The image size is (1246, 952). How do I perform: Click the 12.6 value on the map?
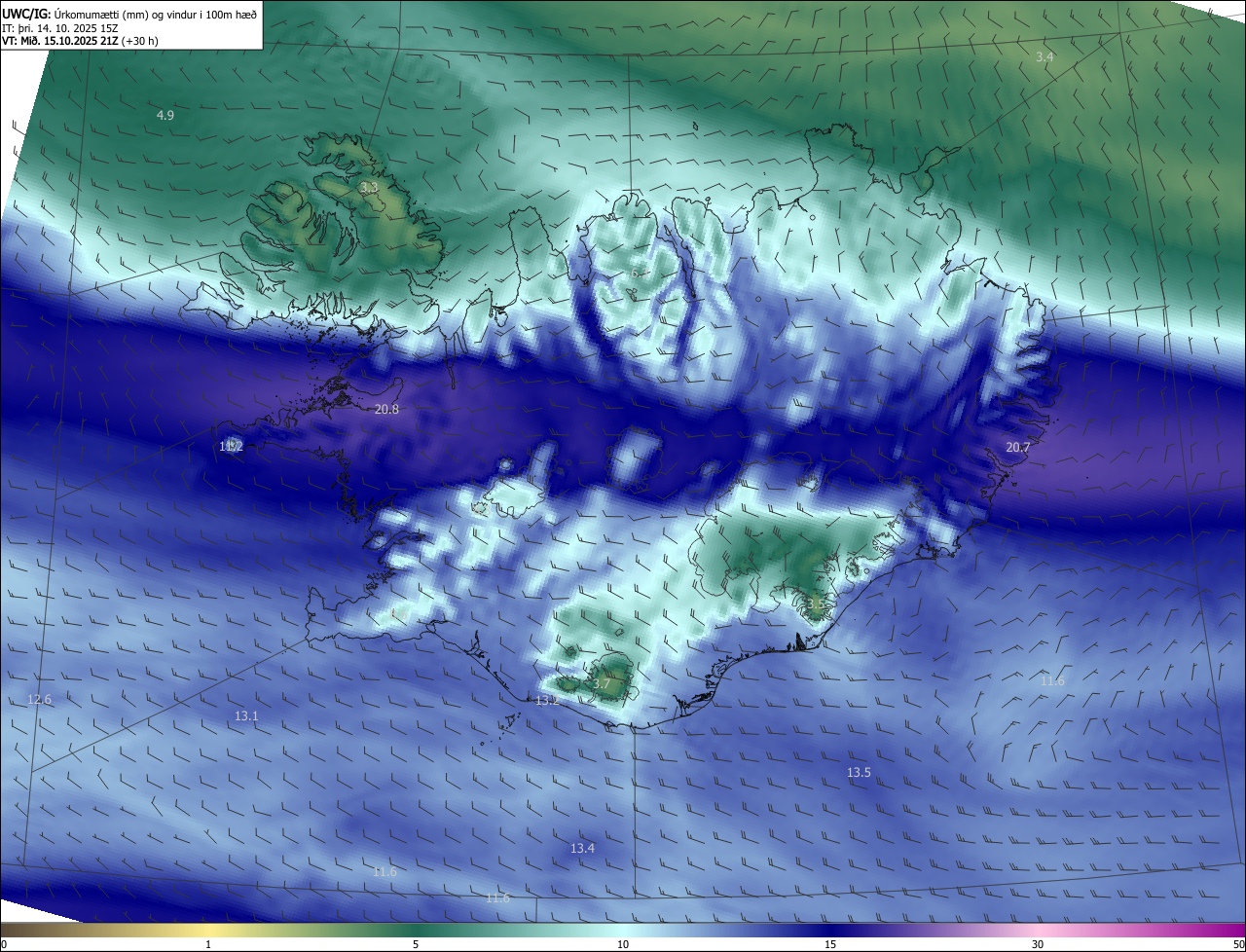(x=39, y=699)
